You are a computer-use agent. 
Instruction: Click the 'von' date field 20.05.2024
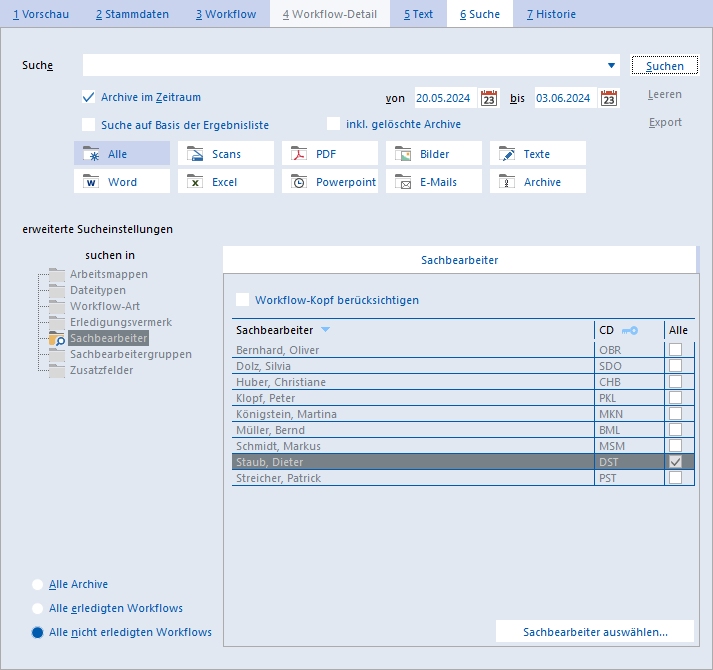coord(445,98)
